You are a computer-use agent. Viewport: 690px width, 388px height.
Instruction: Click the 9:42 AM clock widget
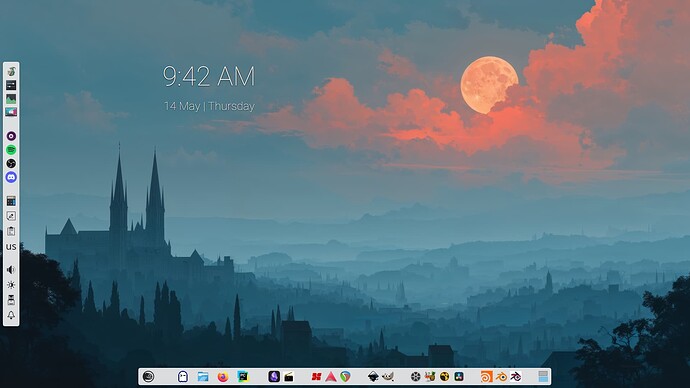pos(209,76)
